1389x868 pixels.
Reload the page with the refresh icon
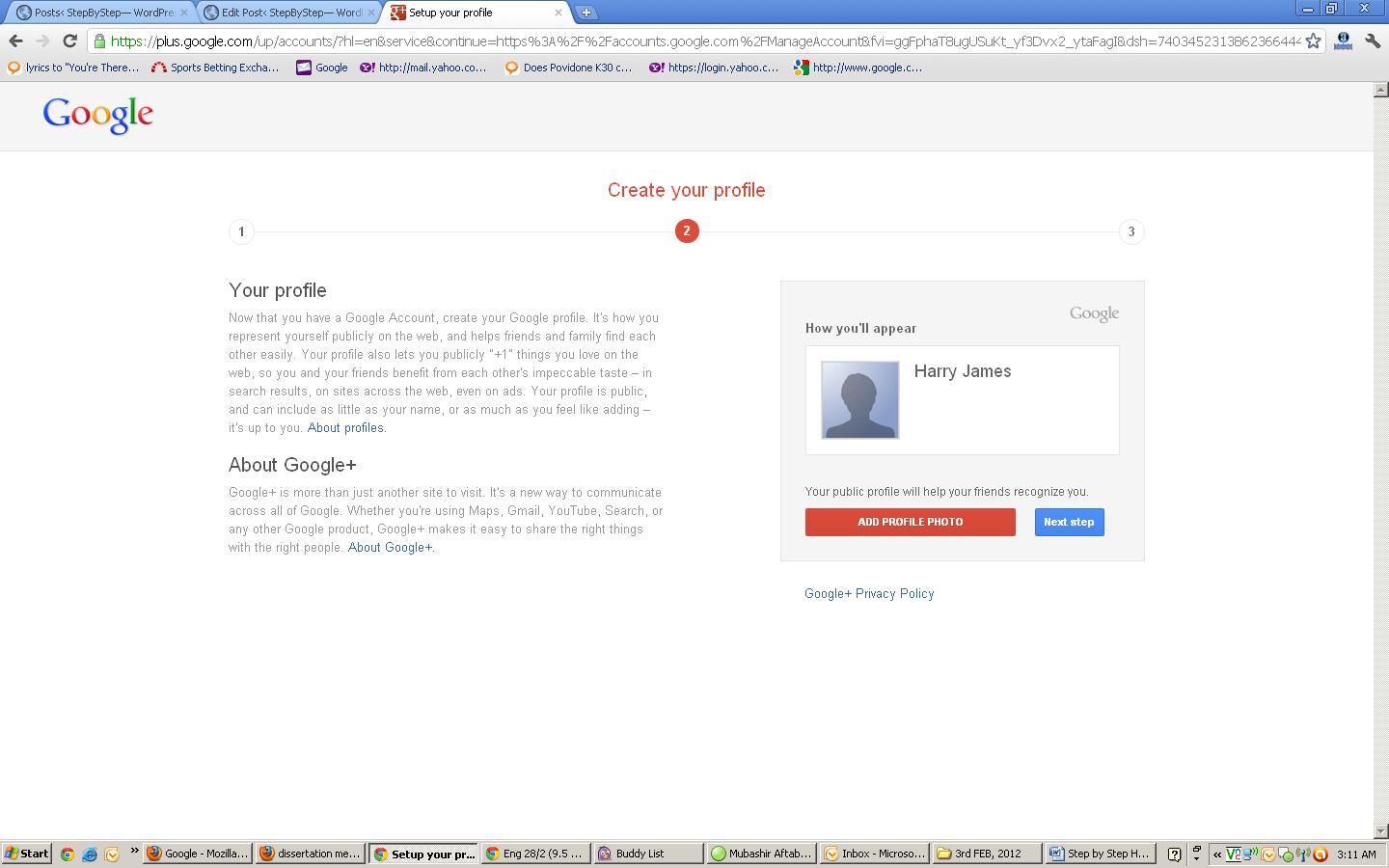click(69, 41)
